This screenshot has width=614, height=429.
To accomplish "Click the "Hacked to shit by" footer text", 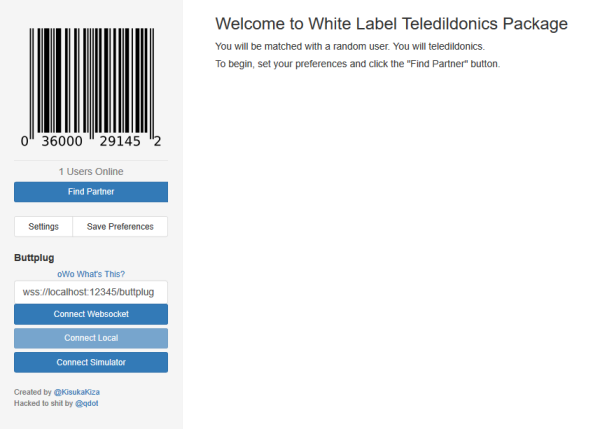I will [43, 403].
